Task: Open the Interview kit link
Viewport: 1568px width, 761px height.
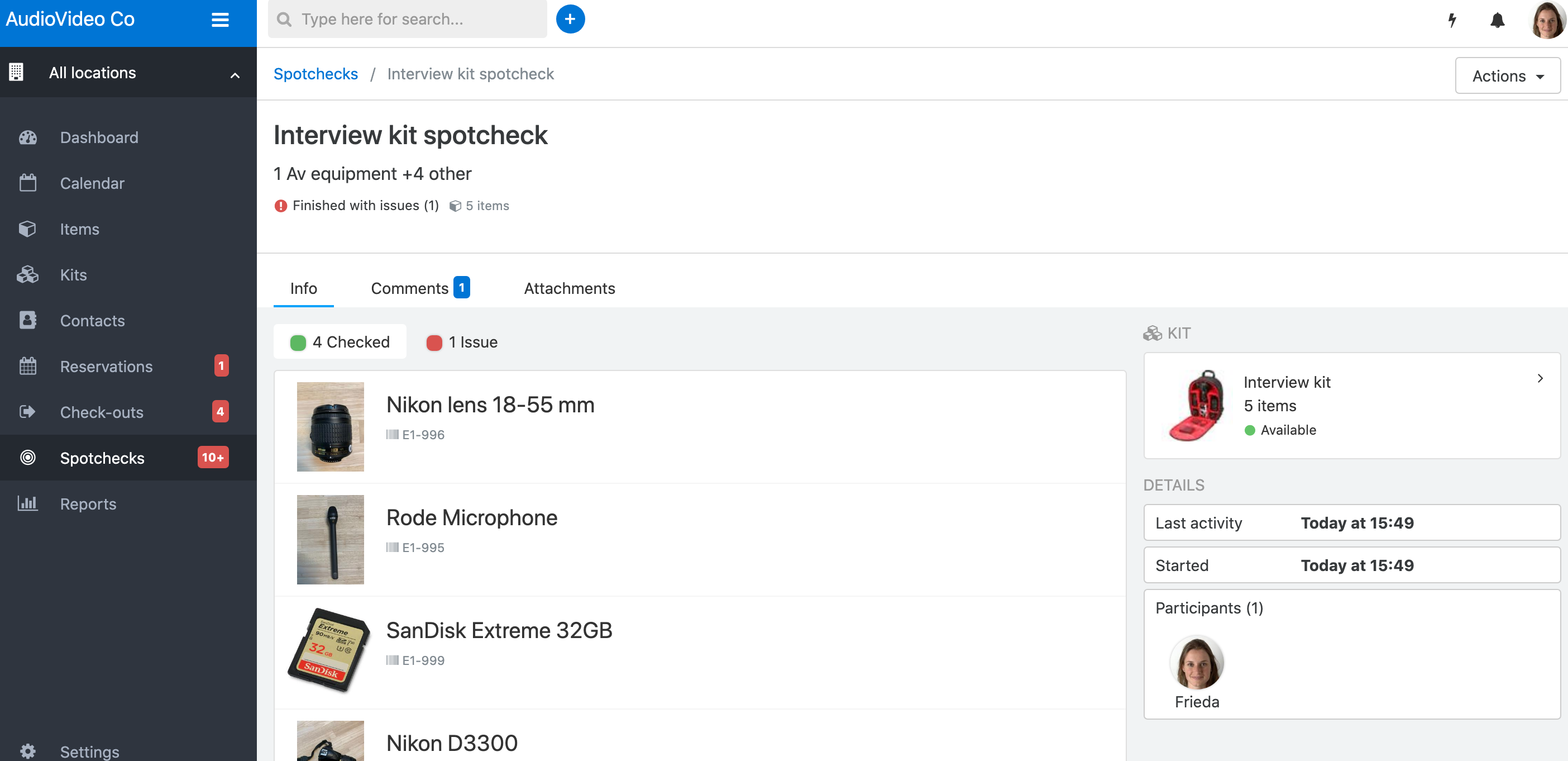Action: pos(1287,382)
